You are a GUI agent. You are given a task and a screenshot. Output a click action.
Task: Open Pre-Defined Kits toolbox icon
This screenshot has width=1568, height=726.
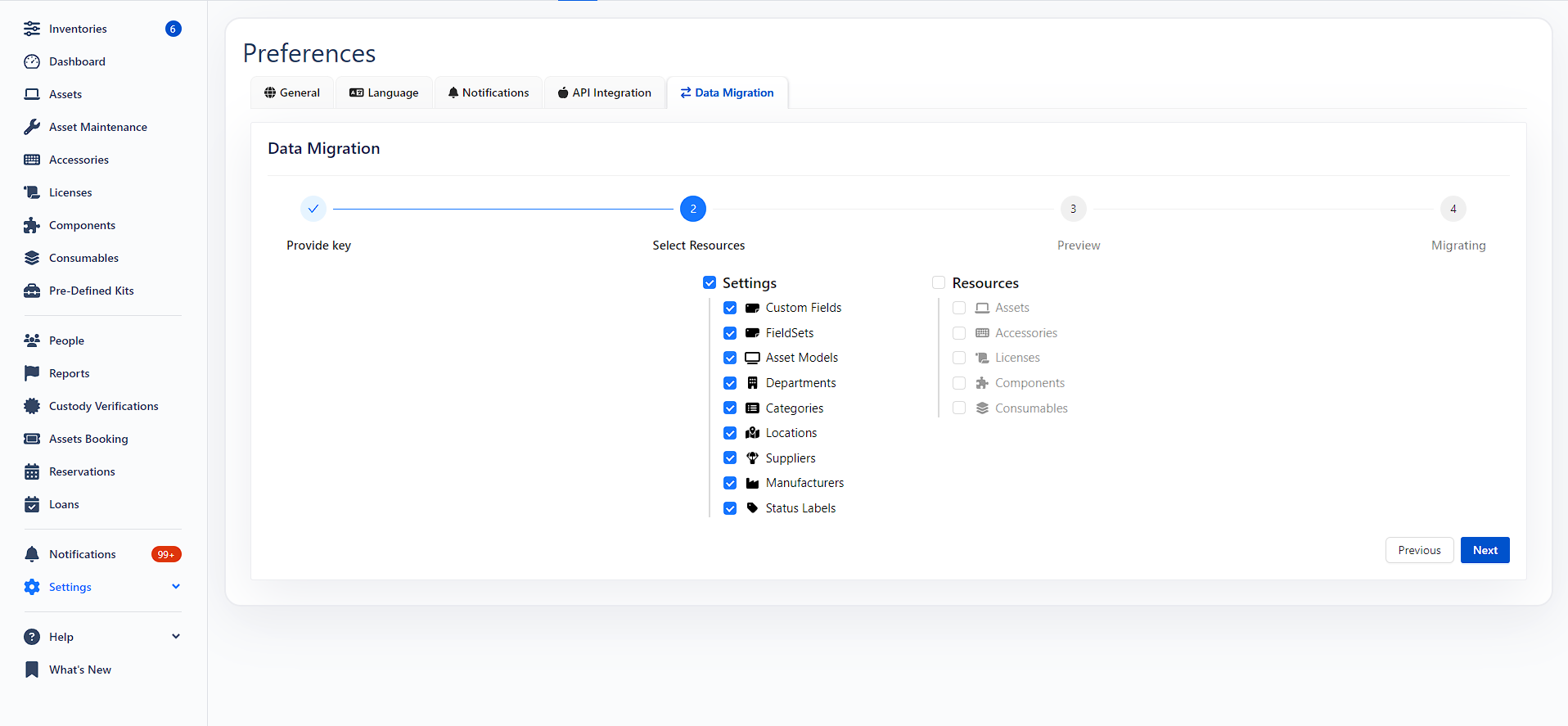(x=32, y=291)
